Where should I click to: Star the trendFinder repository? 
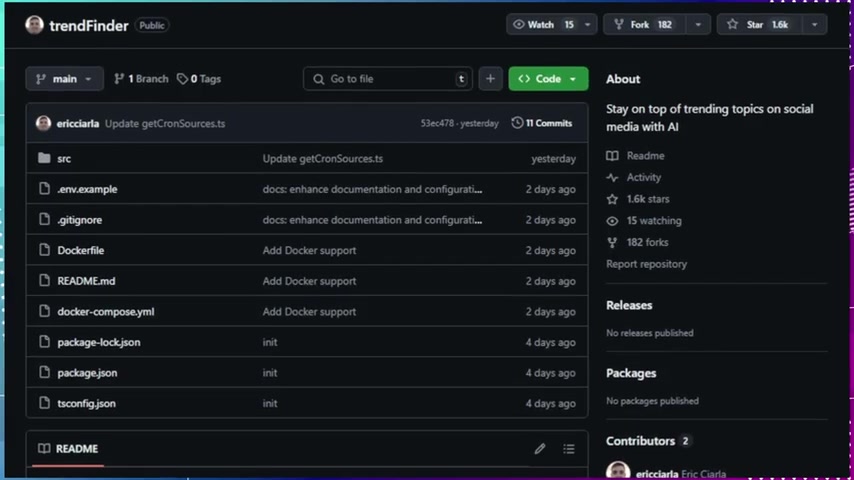[x=760, y=25]
